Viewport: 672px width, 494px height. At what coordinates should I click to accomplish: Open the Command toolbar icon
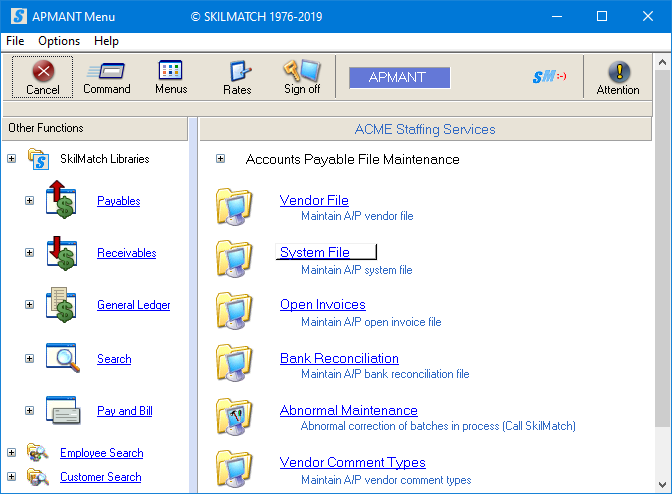[x=106, y=71]
